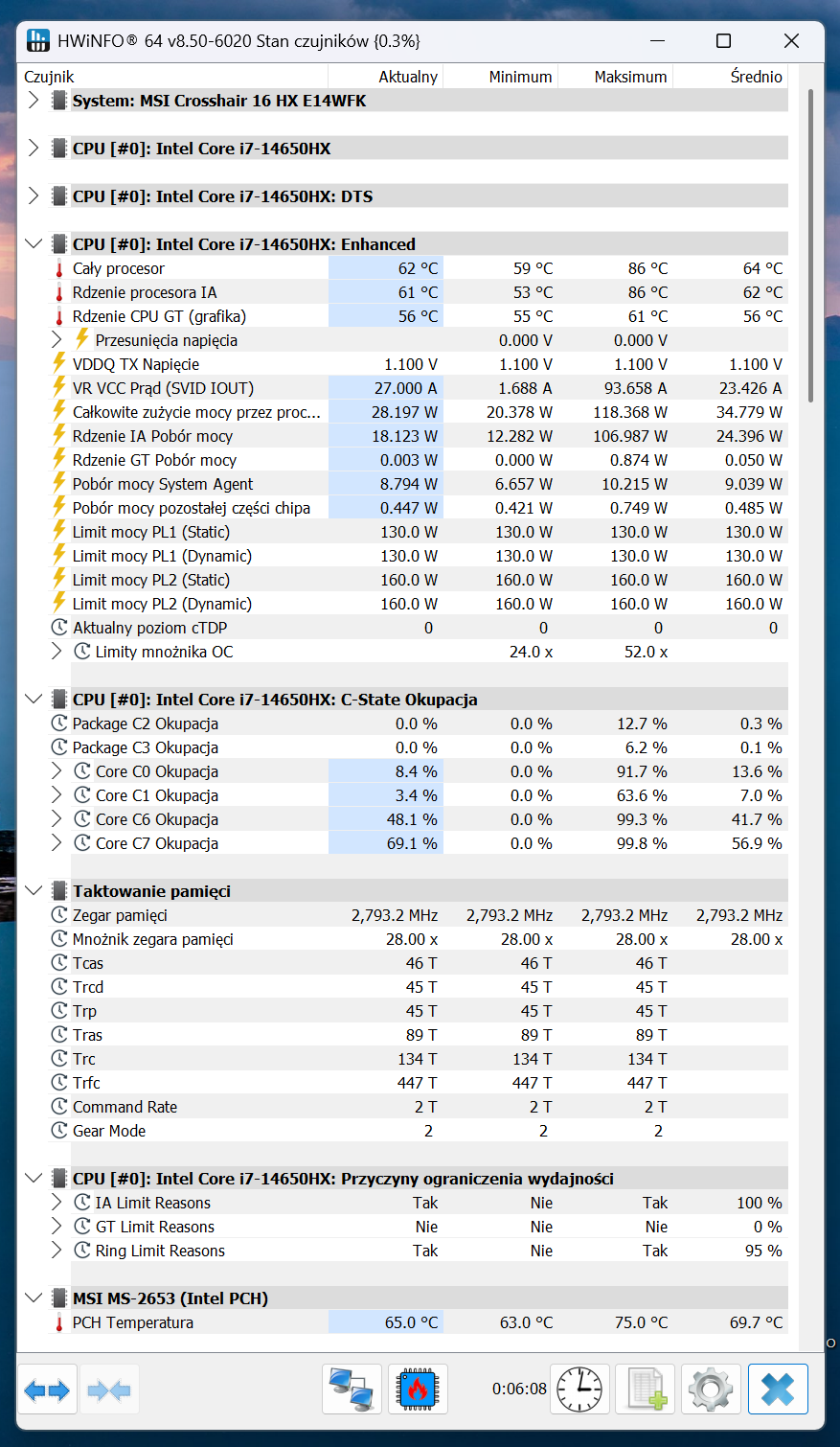Screen dimensions: 840x1447
Task: Click clock icon beside Tcas
Action: coord(59,963)
